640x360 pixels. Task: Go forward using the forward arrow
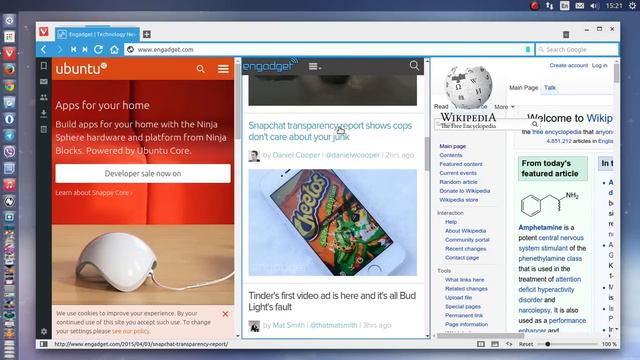point(59,49)
